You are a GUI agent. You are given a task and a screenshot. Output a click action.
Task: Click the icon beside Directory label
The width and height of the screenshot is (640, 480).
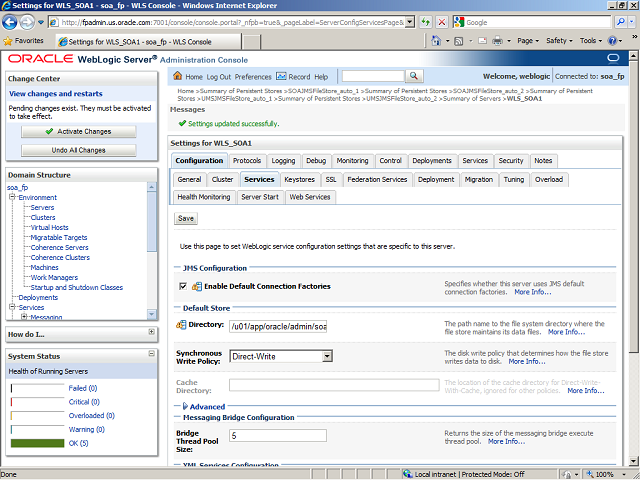[x=180, y=325]
